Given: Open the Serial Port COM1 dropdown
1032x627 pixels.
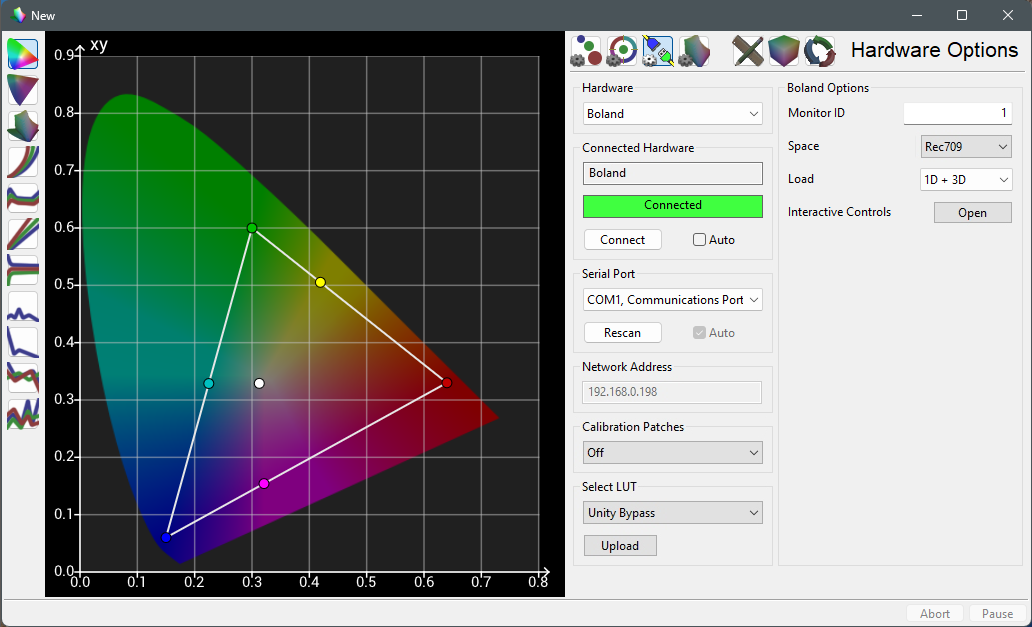Looking at the screenshot, I should pyautogui.click(x=672, y=299).
